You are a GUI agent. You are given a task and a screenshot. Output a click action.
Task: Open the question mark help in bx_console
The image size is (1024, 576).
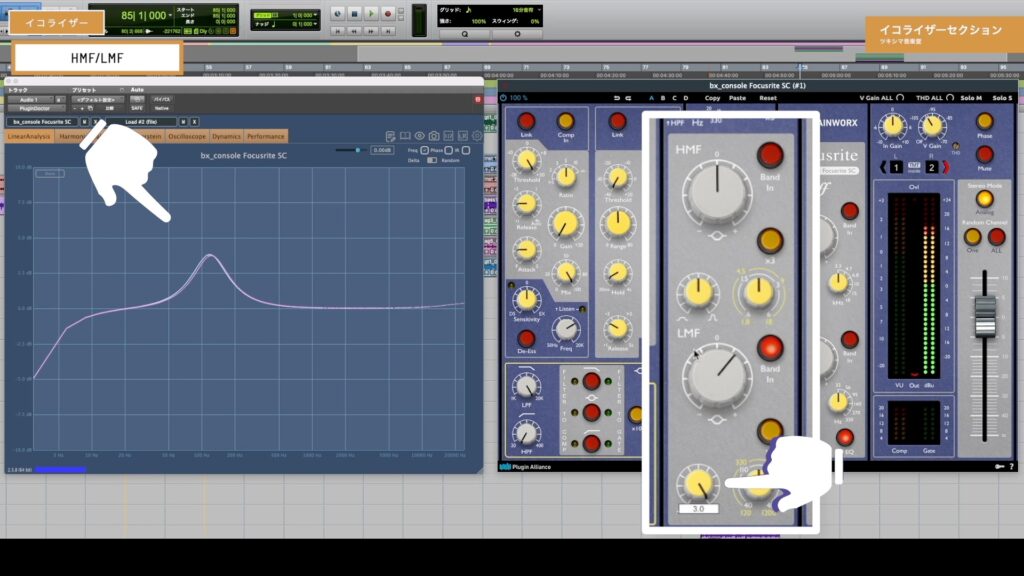(1012, 466)
